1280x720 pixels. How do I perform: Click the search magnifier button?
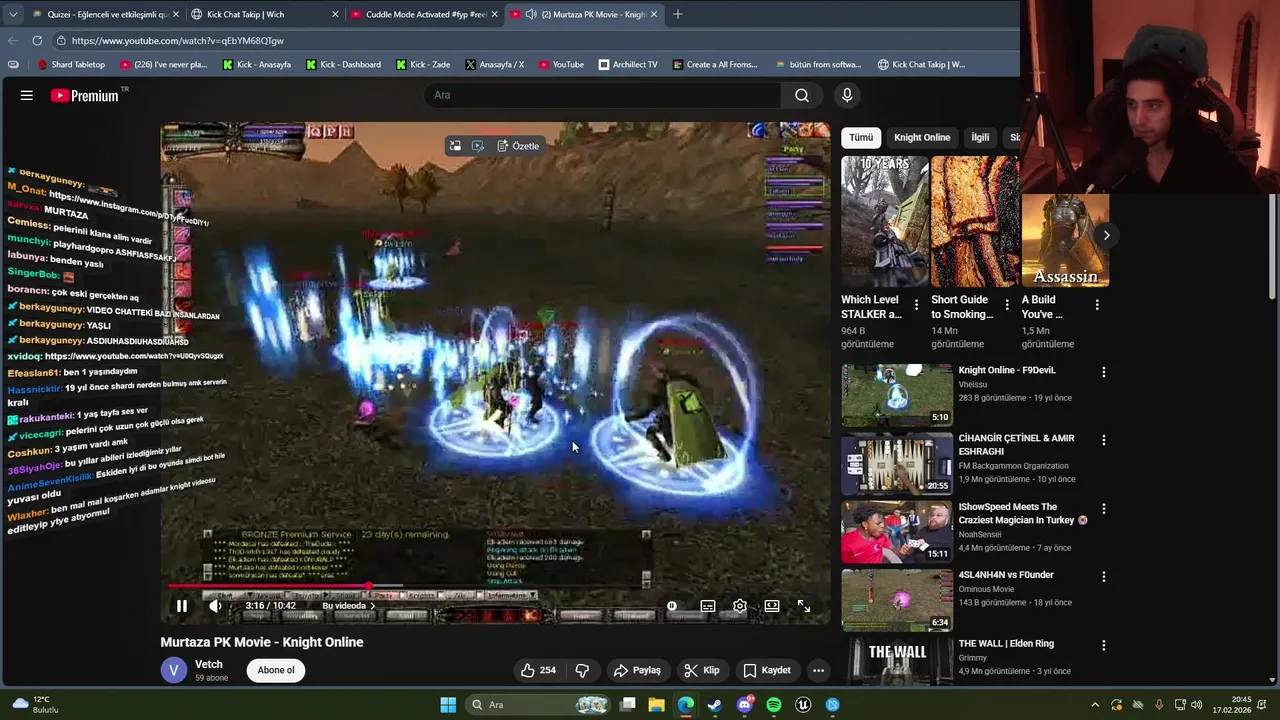pyautogui.click(x=802, y=95)
